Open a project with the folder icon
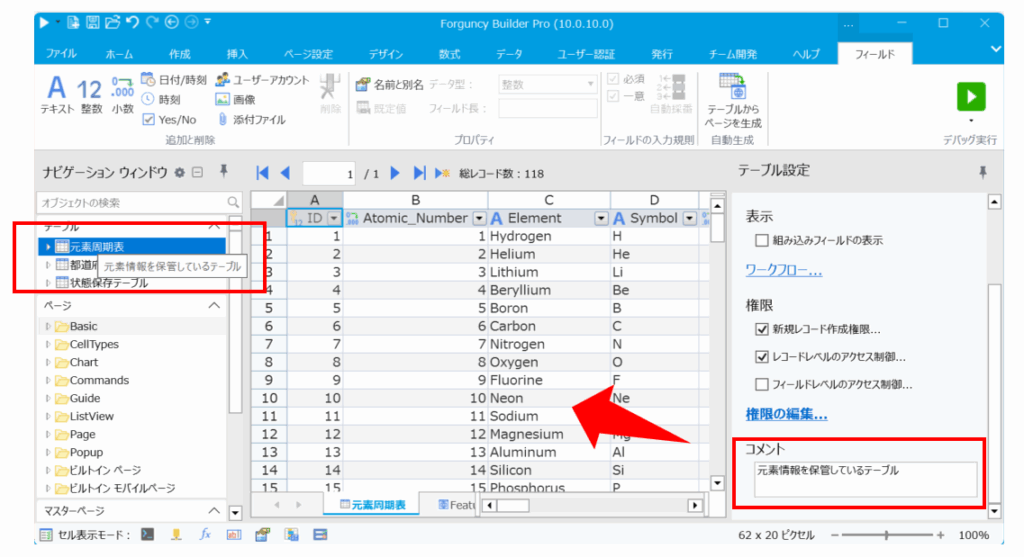 pos(112,23)
